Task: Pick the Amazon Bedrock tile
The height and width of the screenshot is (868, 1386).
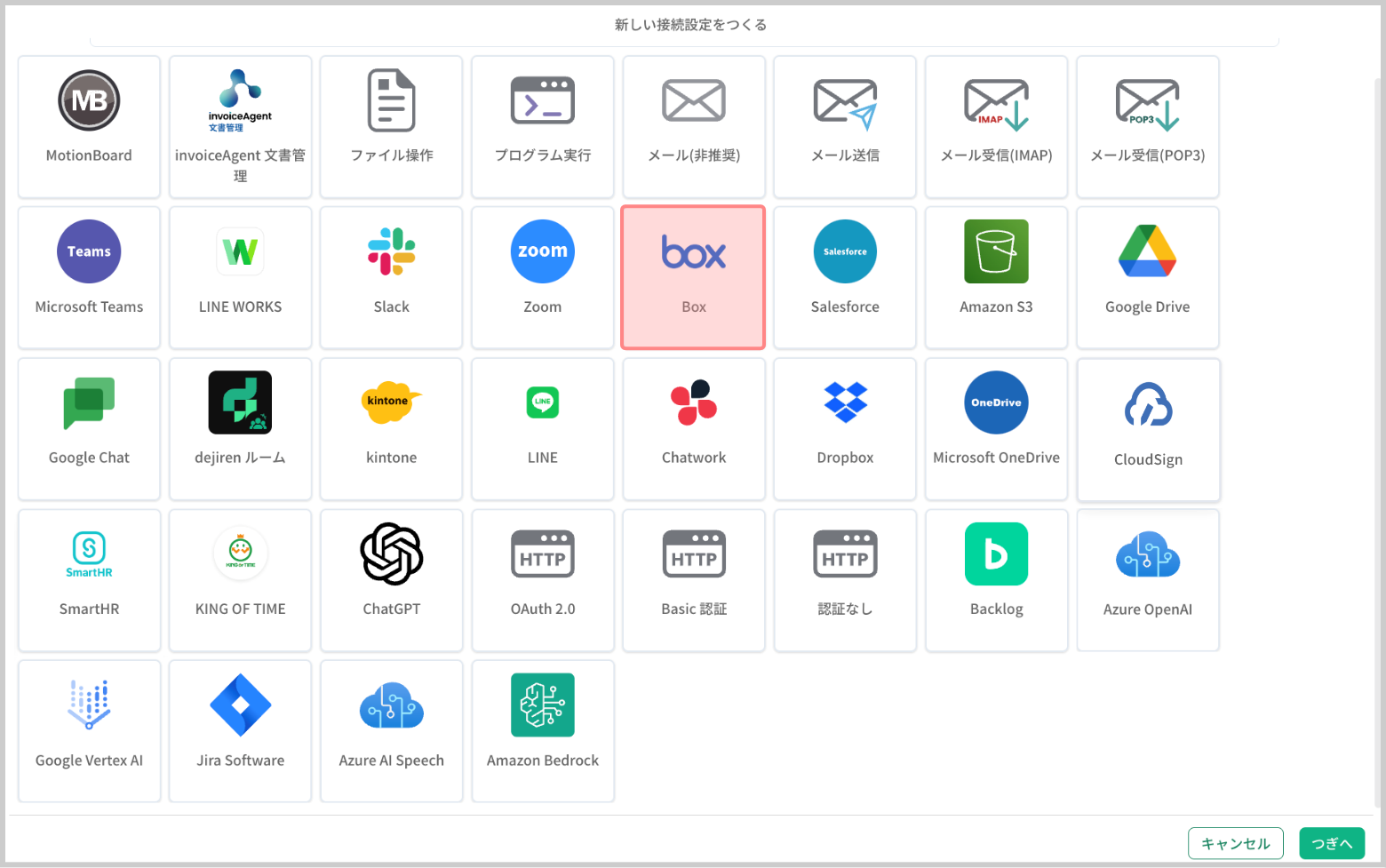Action: pyautogui.click(x=543, y=731)
